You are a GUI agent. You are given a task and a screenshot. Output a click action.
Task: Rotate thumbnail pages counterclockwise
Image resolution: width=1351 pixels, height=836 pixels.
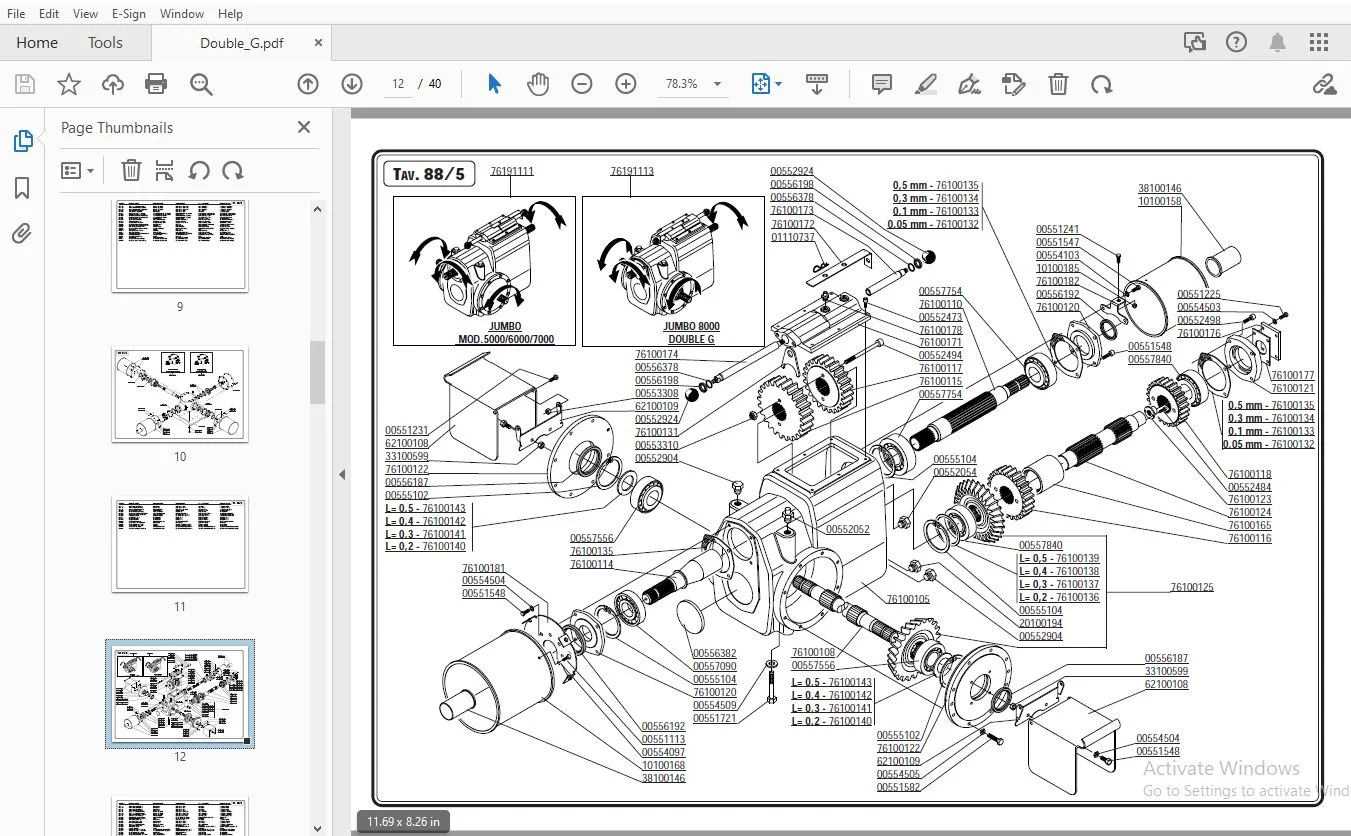click(199, 170)
